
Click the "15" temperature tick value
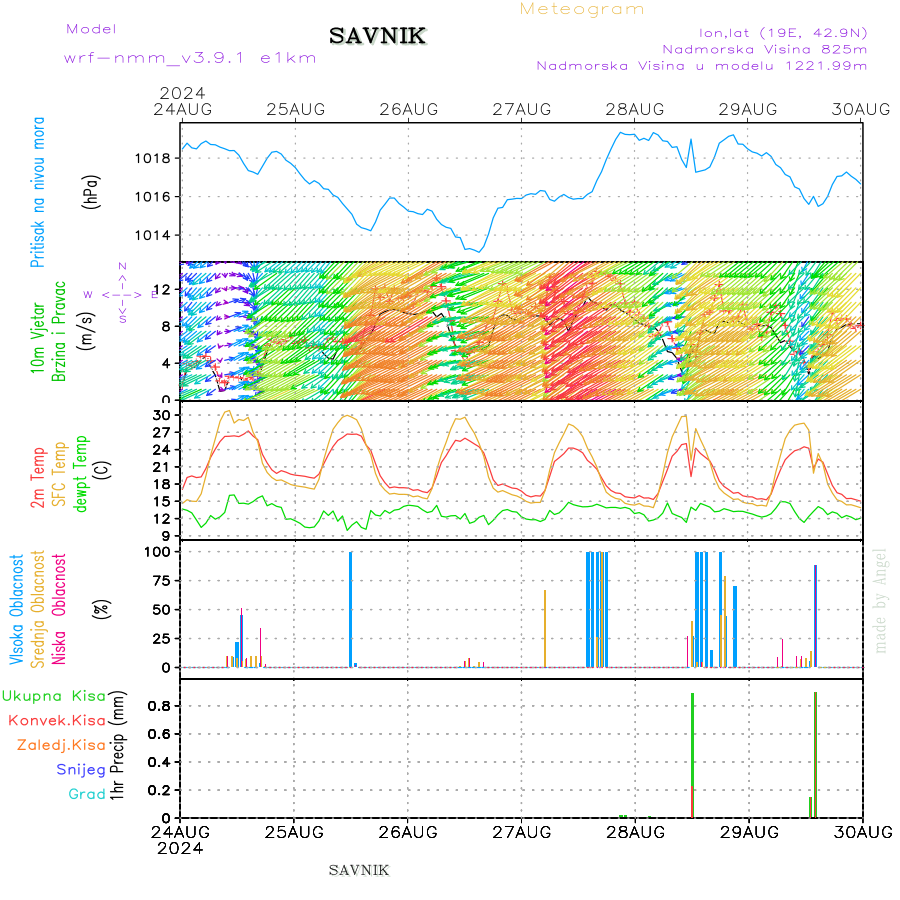161,501
